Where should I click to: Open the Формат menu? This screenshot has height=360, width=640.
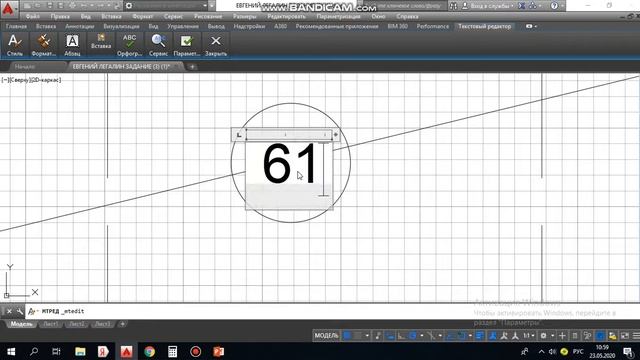[x=142, y=16]
